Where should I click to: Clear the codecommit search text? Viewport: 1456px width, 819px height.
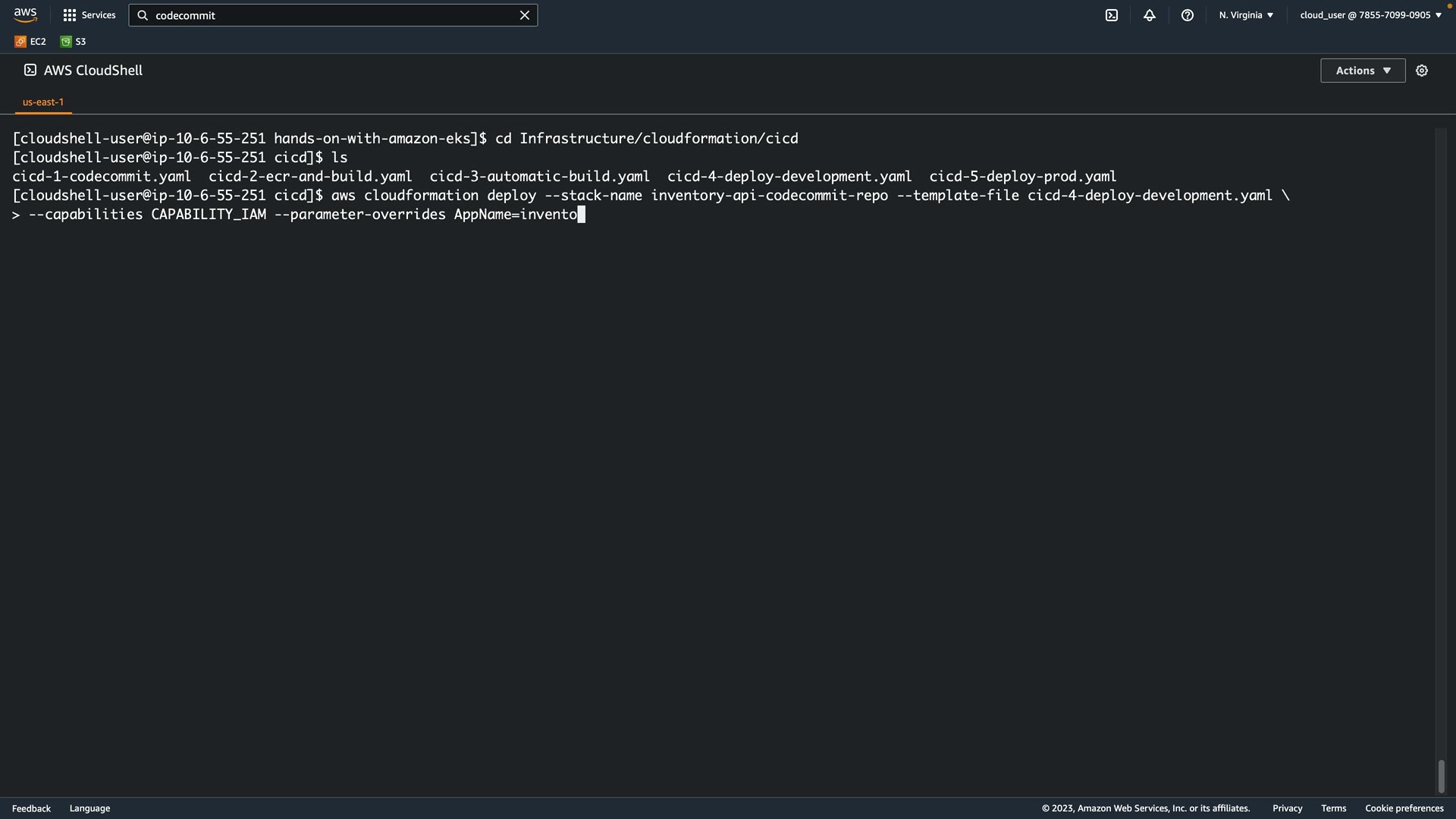[524, 15]
